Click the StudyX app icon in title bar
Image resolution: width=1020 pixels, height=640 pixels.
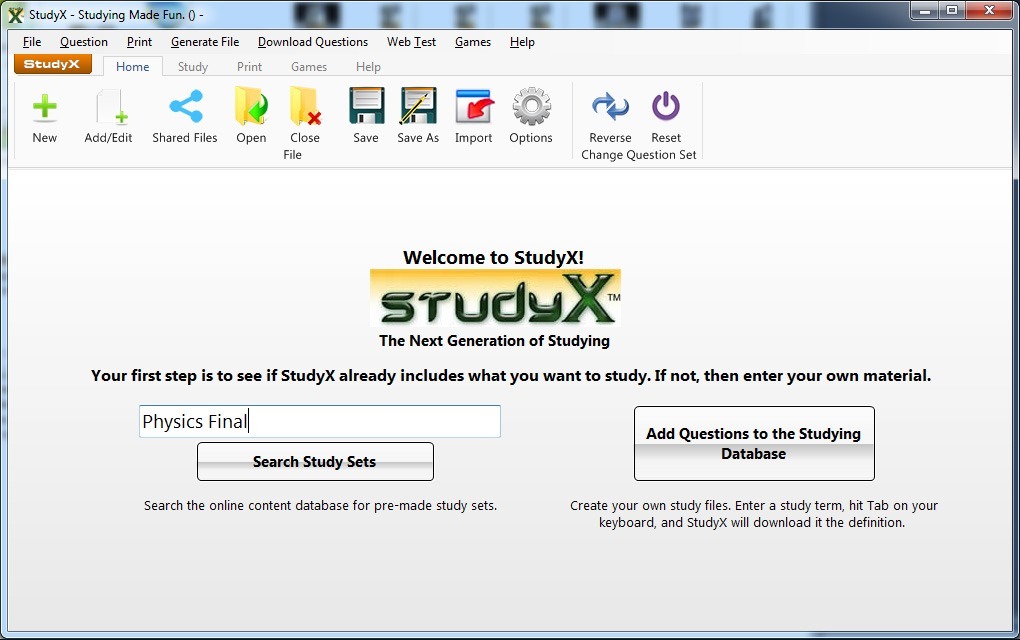click(x=16, y=14)
